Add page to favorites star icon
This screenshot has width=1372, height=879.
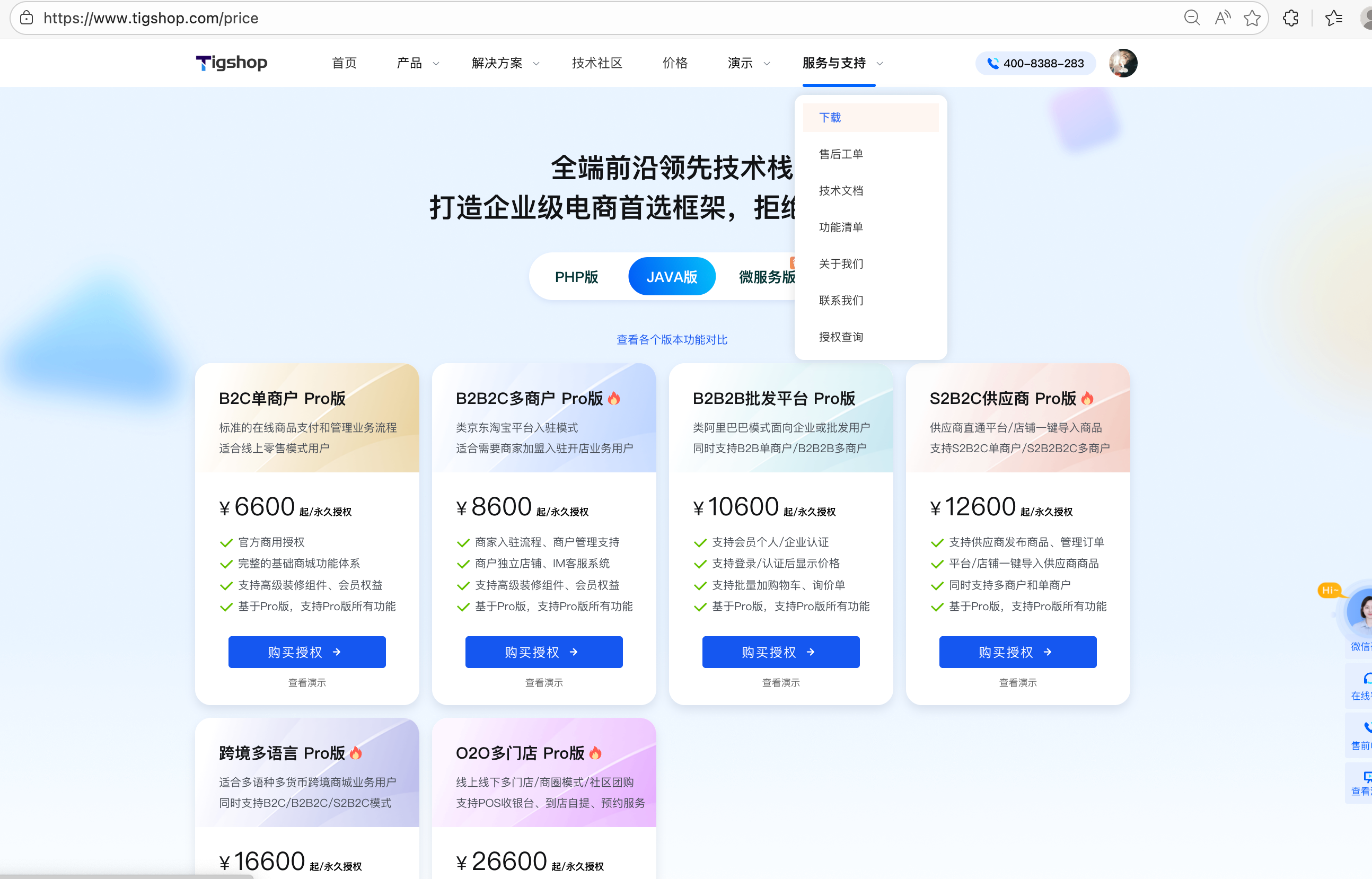[1252, 17]
